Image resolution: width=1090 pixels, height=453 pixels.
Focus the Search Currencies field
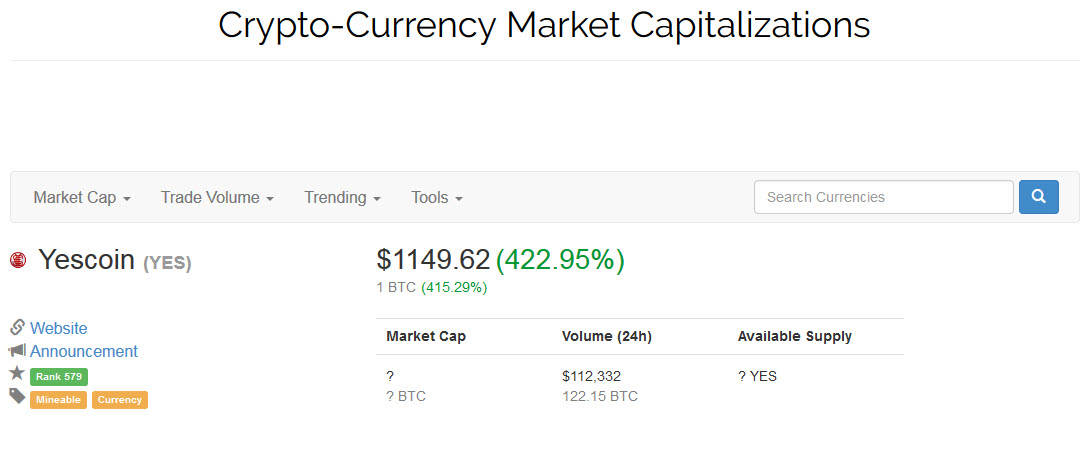[884, 197]
